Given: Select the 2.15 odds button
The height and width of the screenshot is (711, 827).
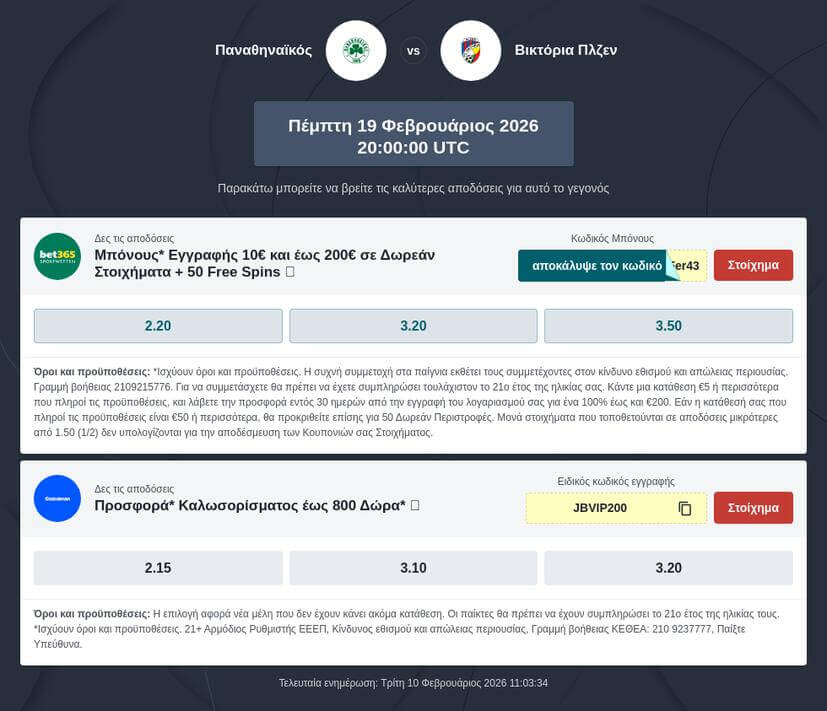Looking at the screenshot, I should tap(158, 568).
